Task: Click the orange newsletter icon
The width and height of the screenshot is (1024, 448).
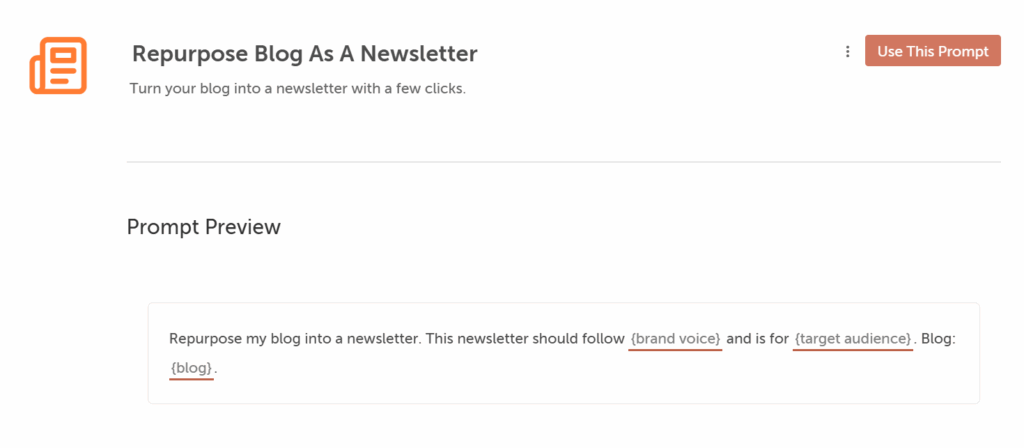Action: [58, 65]
